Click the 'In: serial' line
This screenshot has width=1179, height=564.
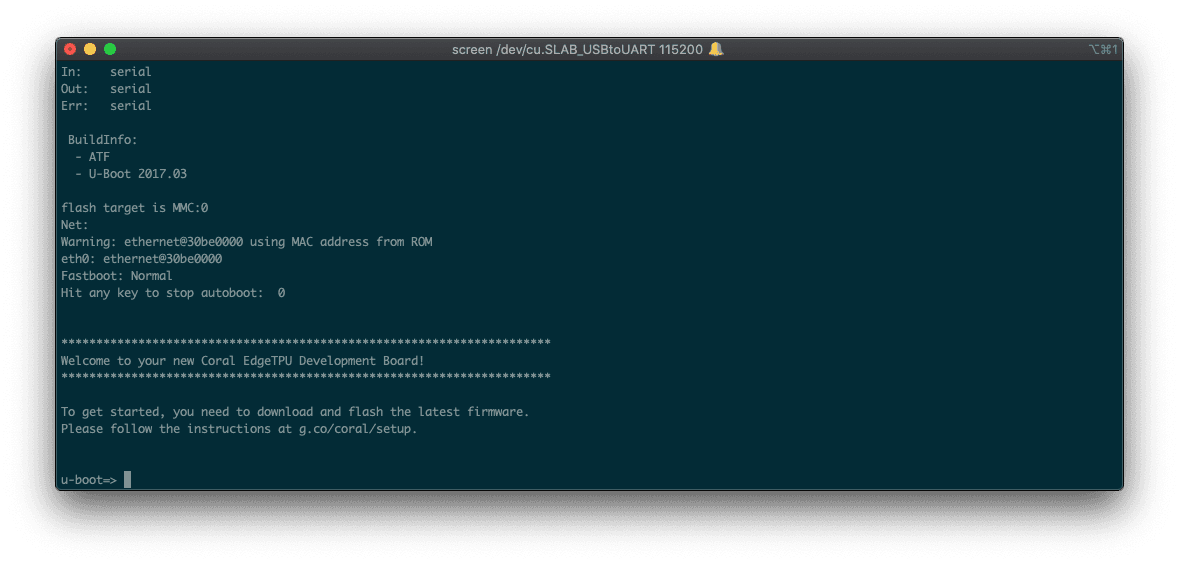[x=106, y=72]
